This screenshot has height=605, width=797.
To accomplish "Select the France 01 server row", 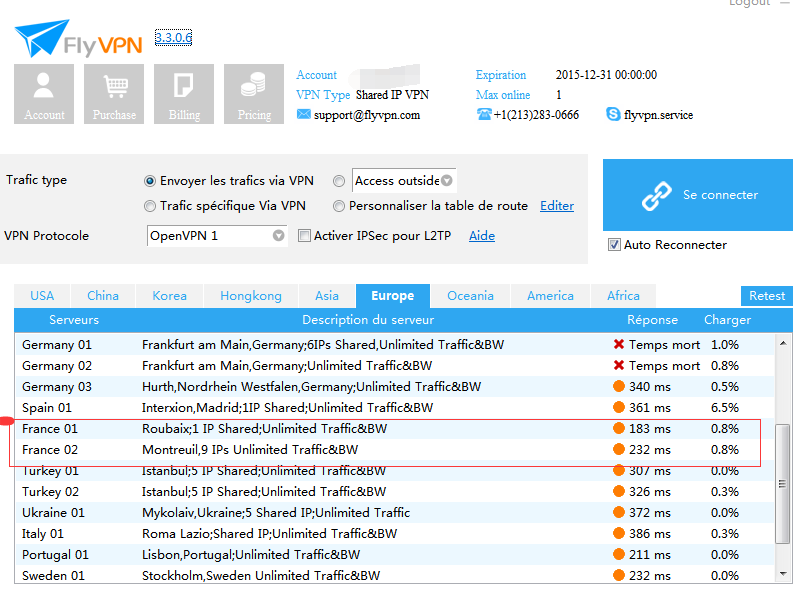I will pyautogui.click(x=394, y=429).
